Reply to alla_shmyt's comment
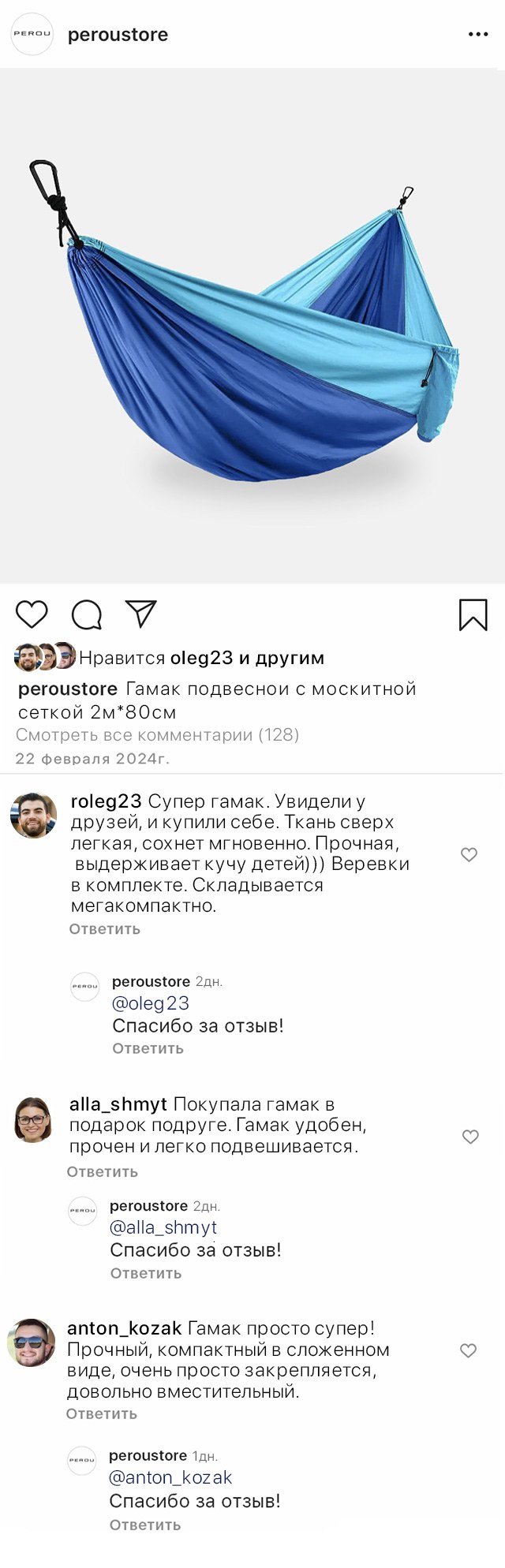This screenshot has height=1568, width=505. click(103, 1172)
